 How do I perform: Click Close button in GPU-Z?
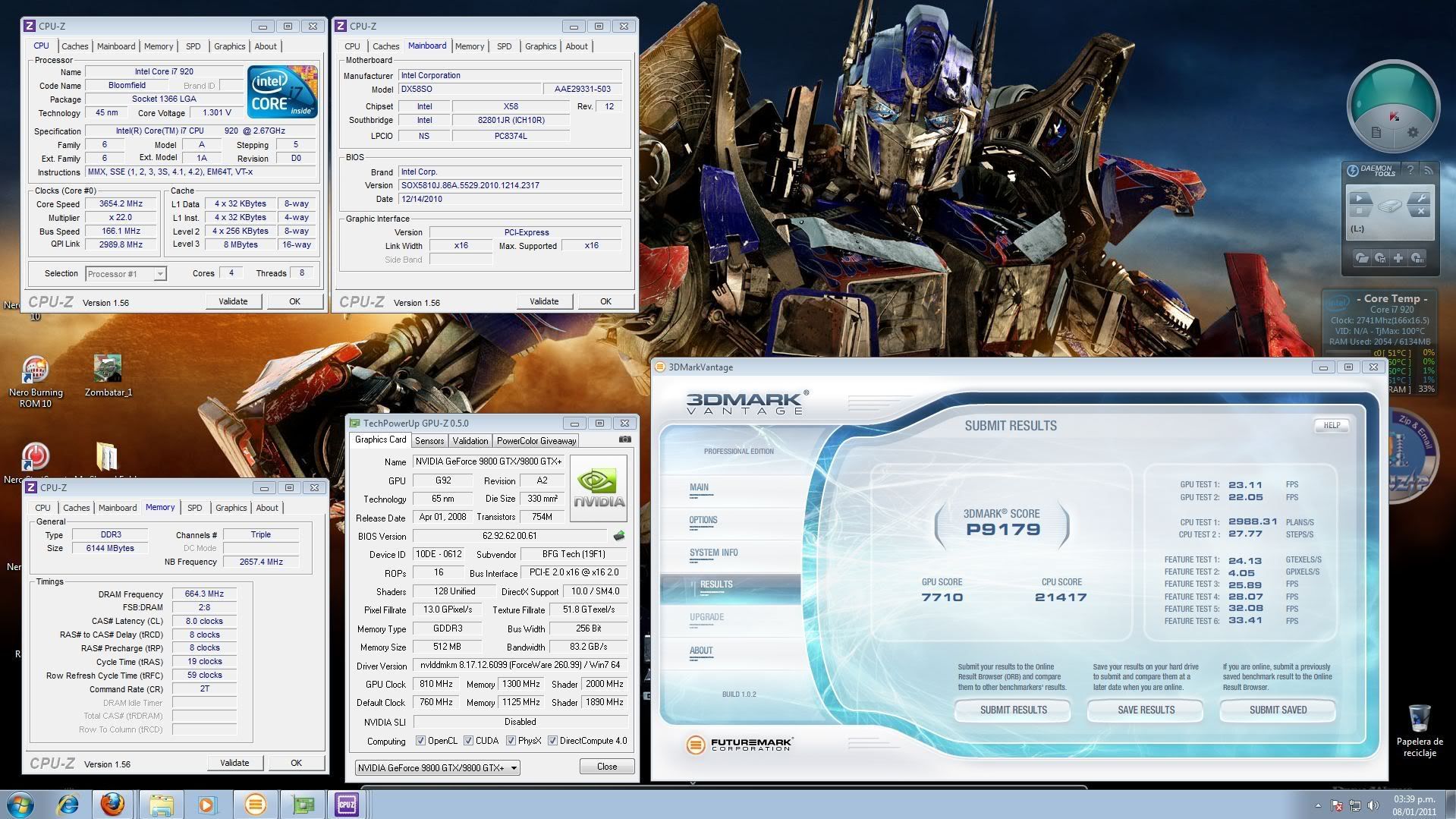point(607,767)
